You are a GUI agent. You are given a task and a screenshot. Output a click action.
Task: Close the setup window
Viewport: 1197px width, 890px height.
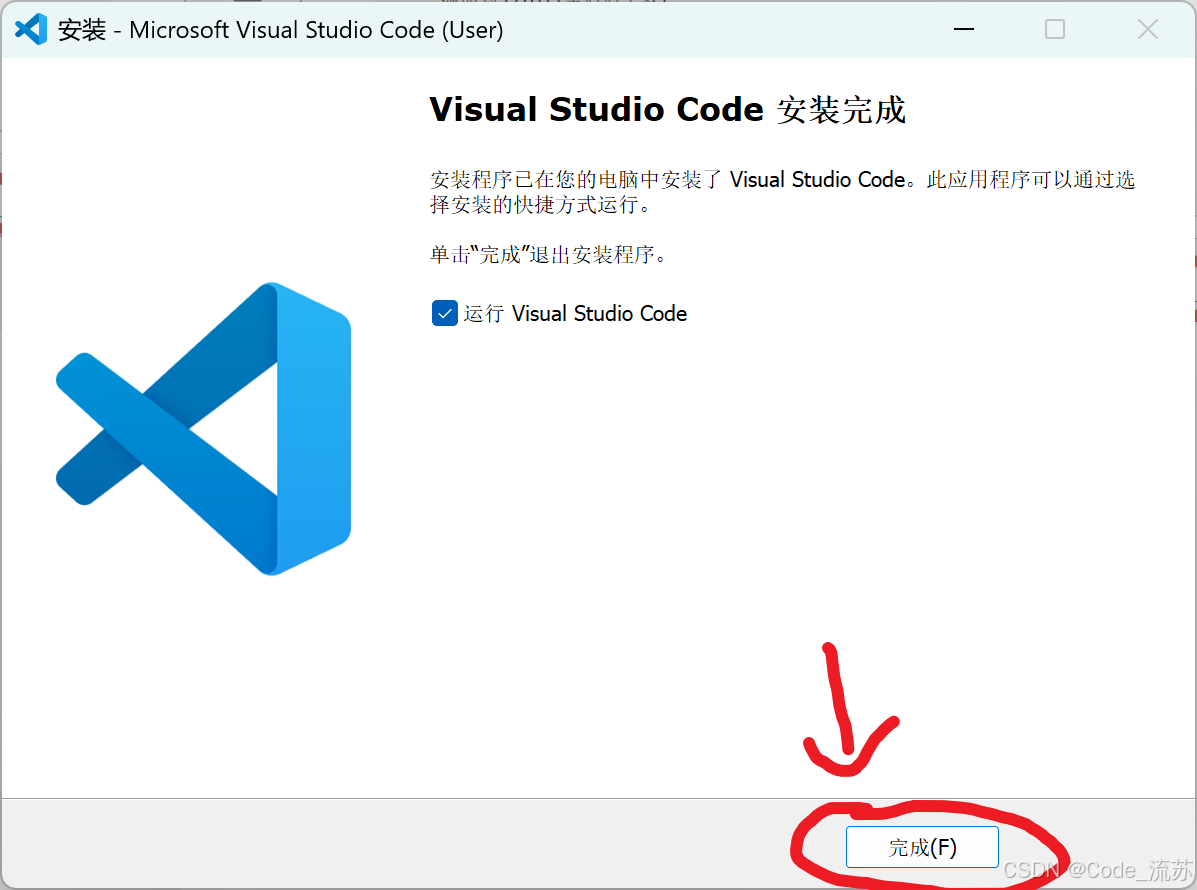click(1147, 29)
